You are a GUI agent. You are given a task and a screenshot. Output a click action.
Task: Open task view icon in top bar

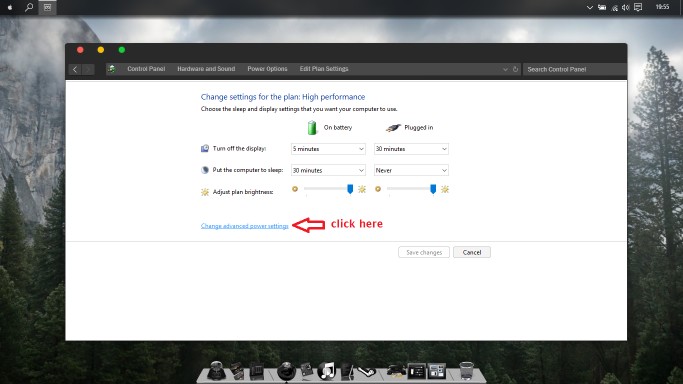coord(47,7)
